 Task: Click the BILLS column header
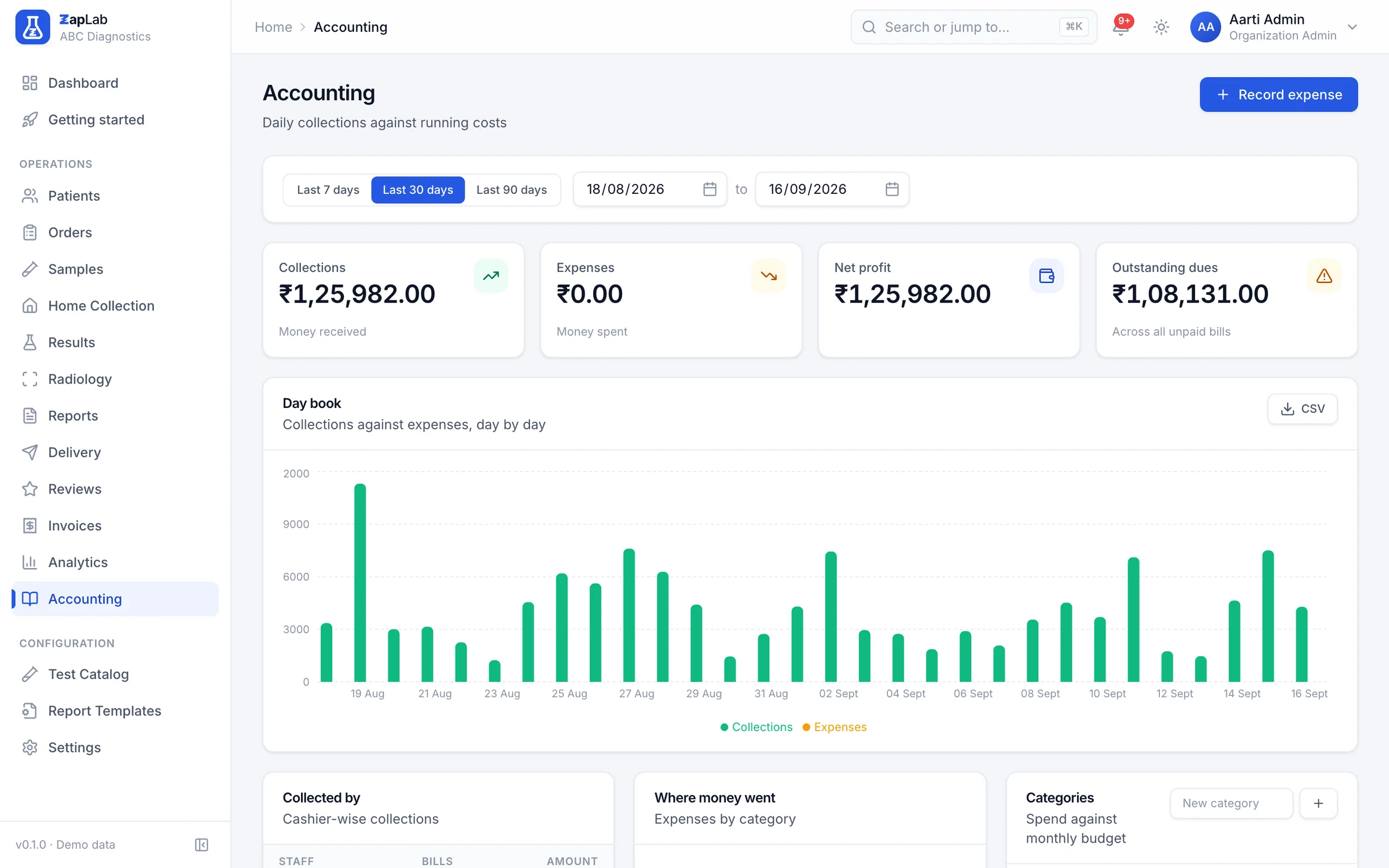[x=437, y=861]
